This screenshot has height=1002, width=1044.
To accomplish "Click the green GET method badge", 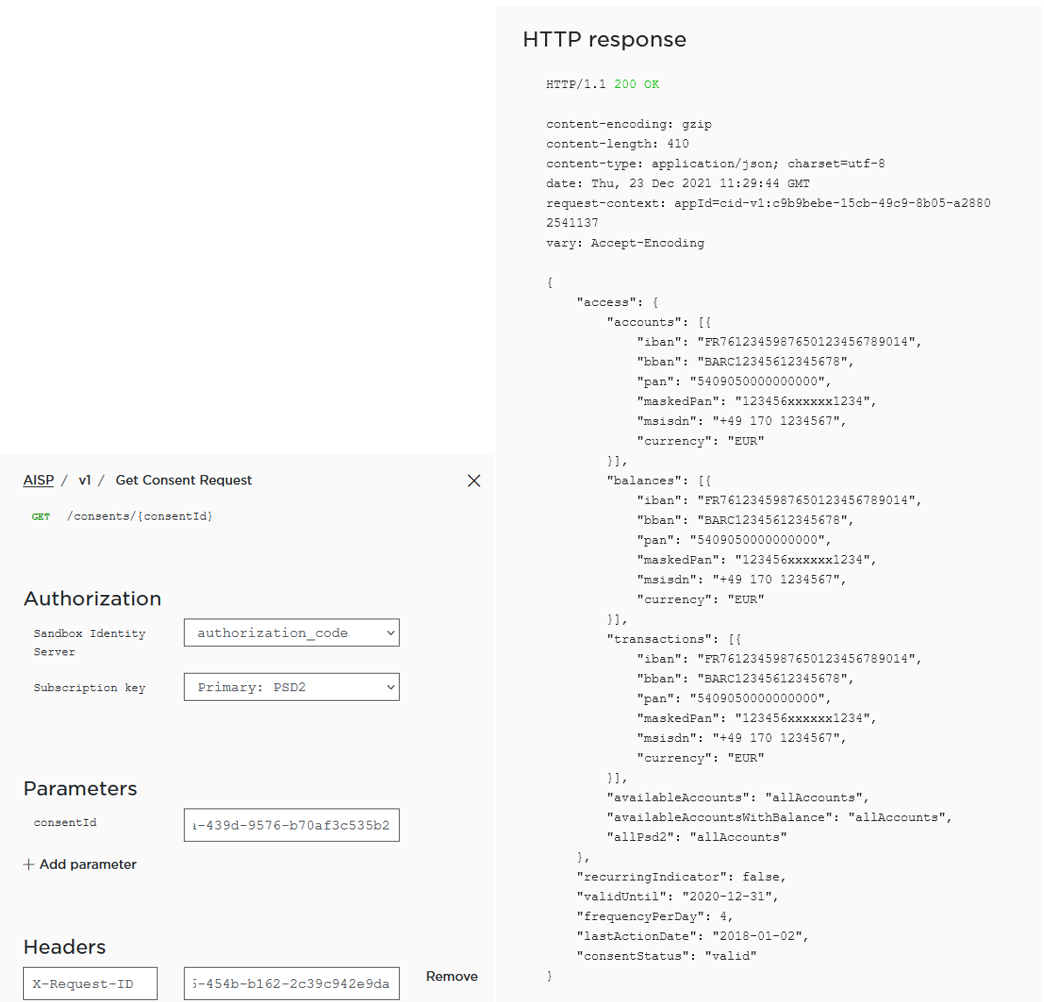I will tap(41, 517).
